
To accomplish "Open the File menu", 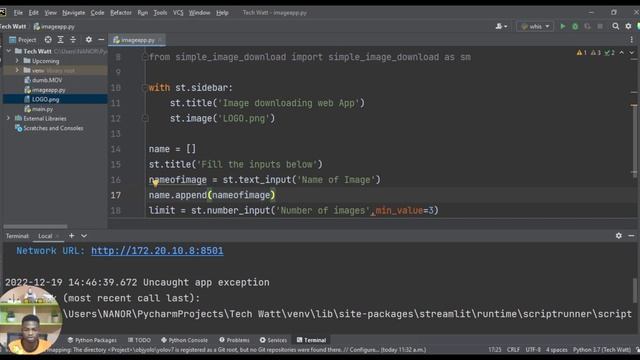I will pos(18,13).
